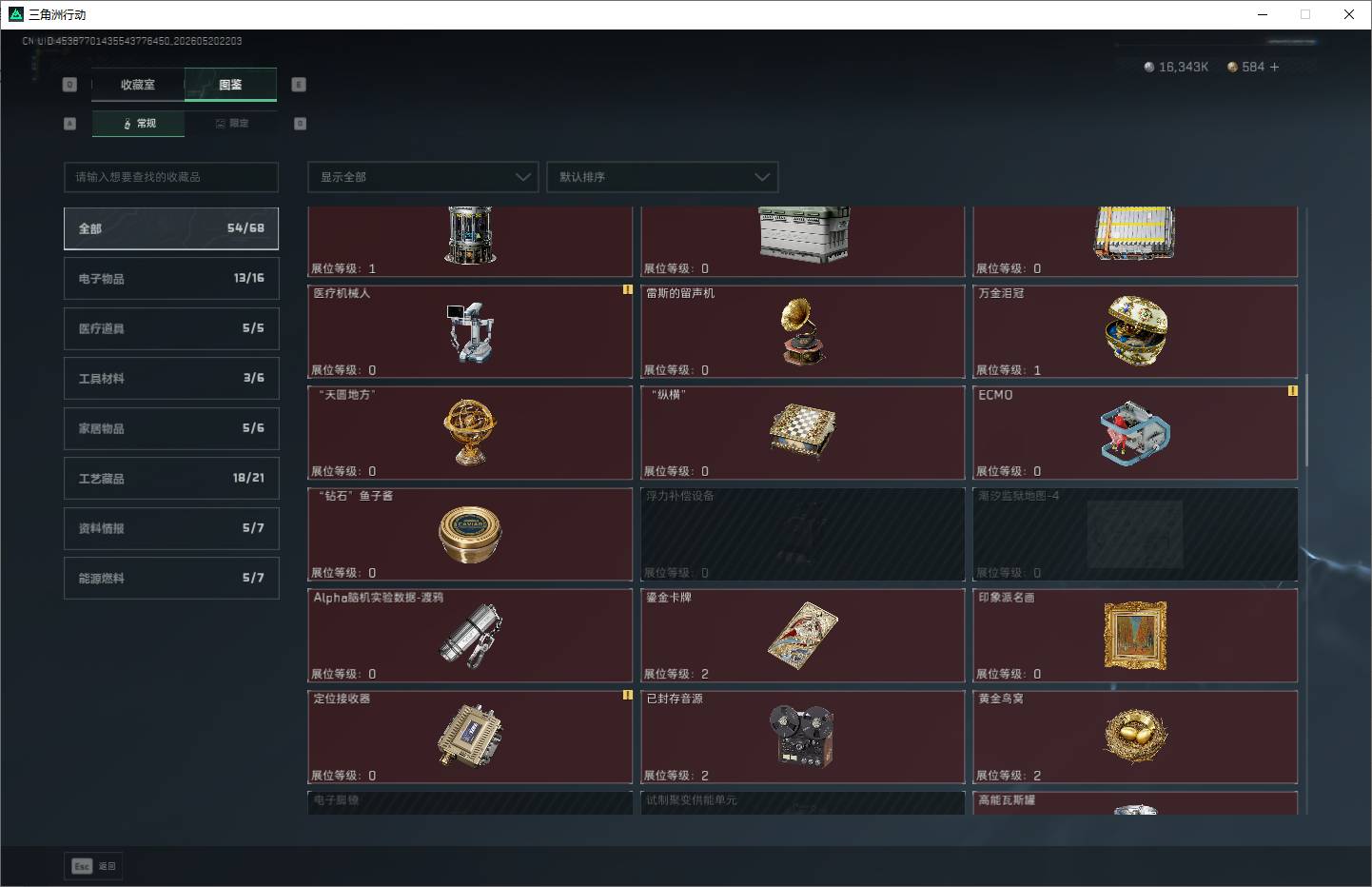
Task: Click the Esc 返回 back button
Action: coord(94,866)
